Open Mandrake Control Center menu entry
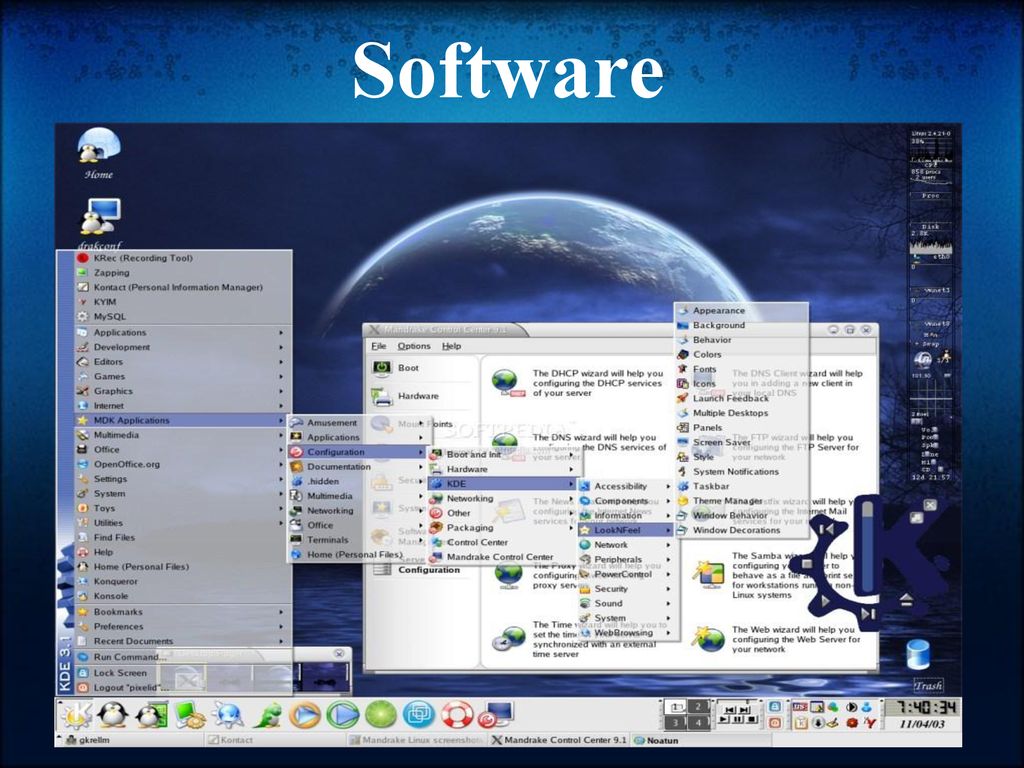Viewport: 1024px width, 768px height. click(x=502, y=557)
